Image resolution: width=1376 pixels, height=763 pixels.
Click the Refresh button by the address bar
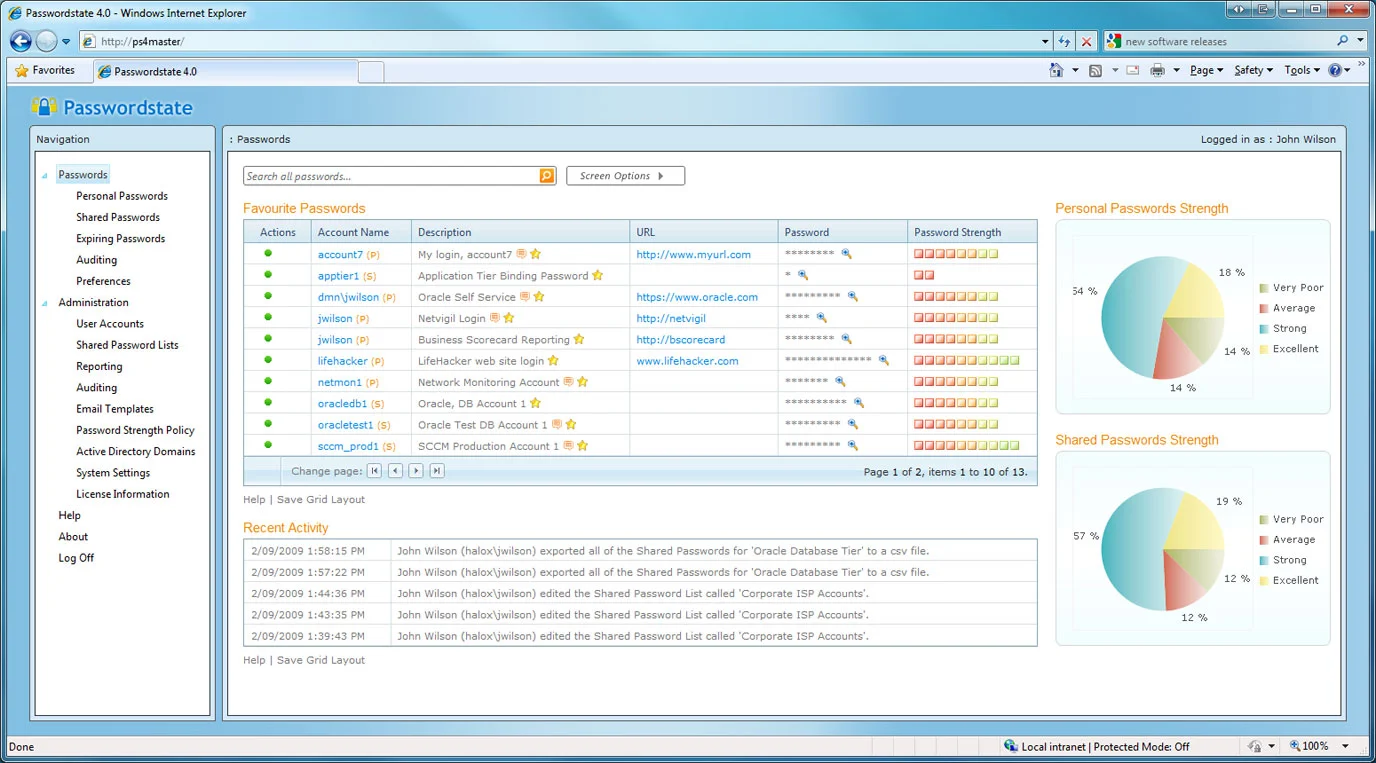coord(1065,41)
